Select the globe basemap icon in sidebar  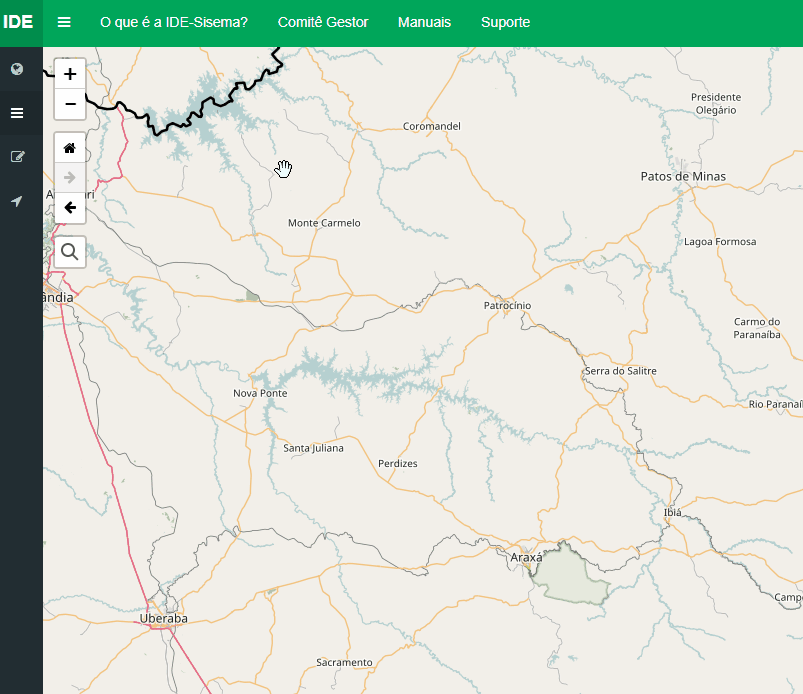click(16, 69)
